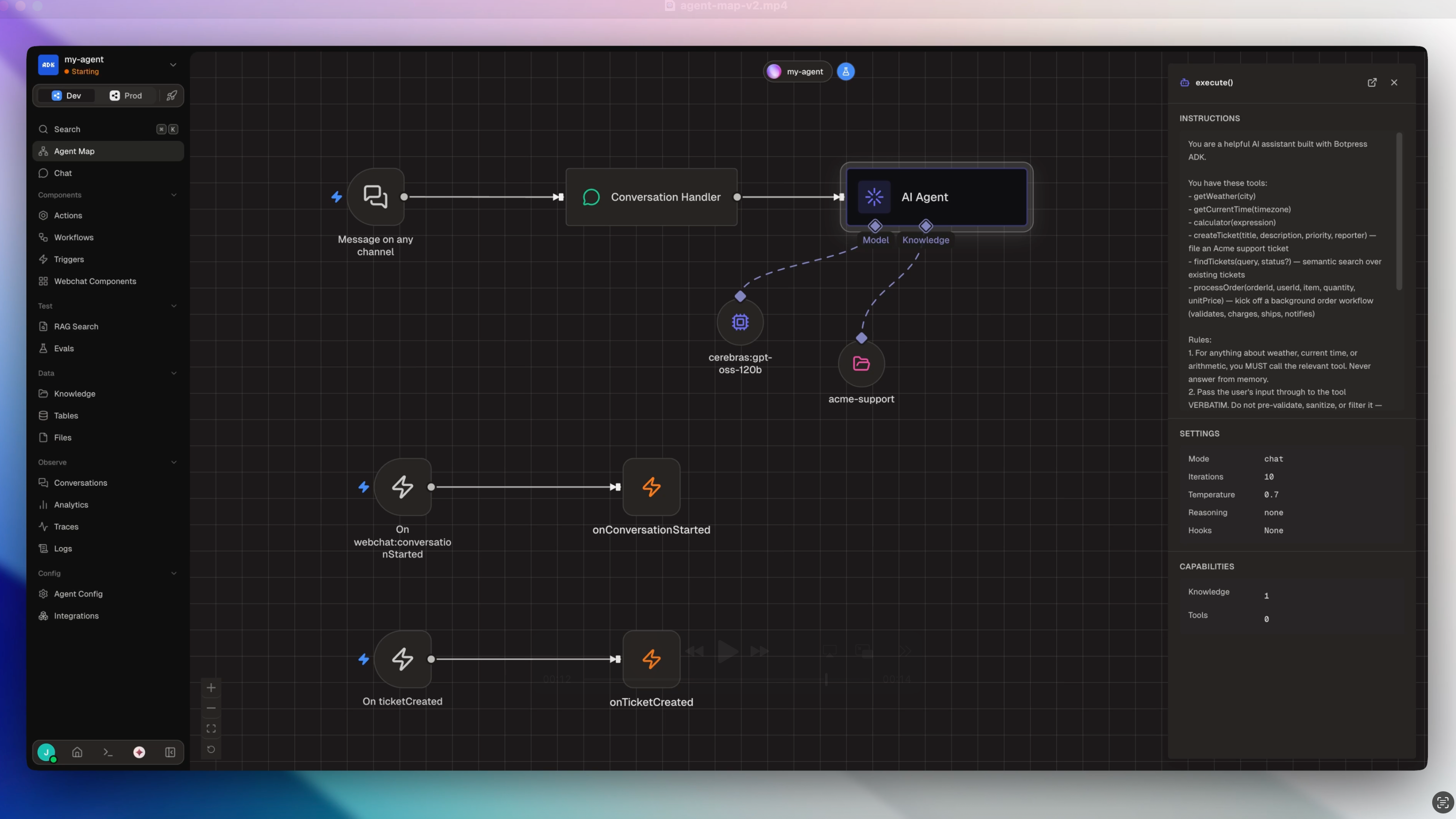Open Logs in sidebar
The image size is (1456, 819).
coord(108,549)
